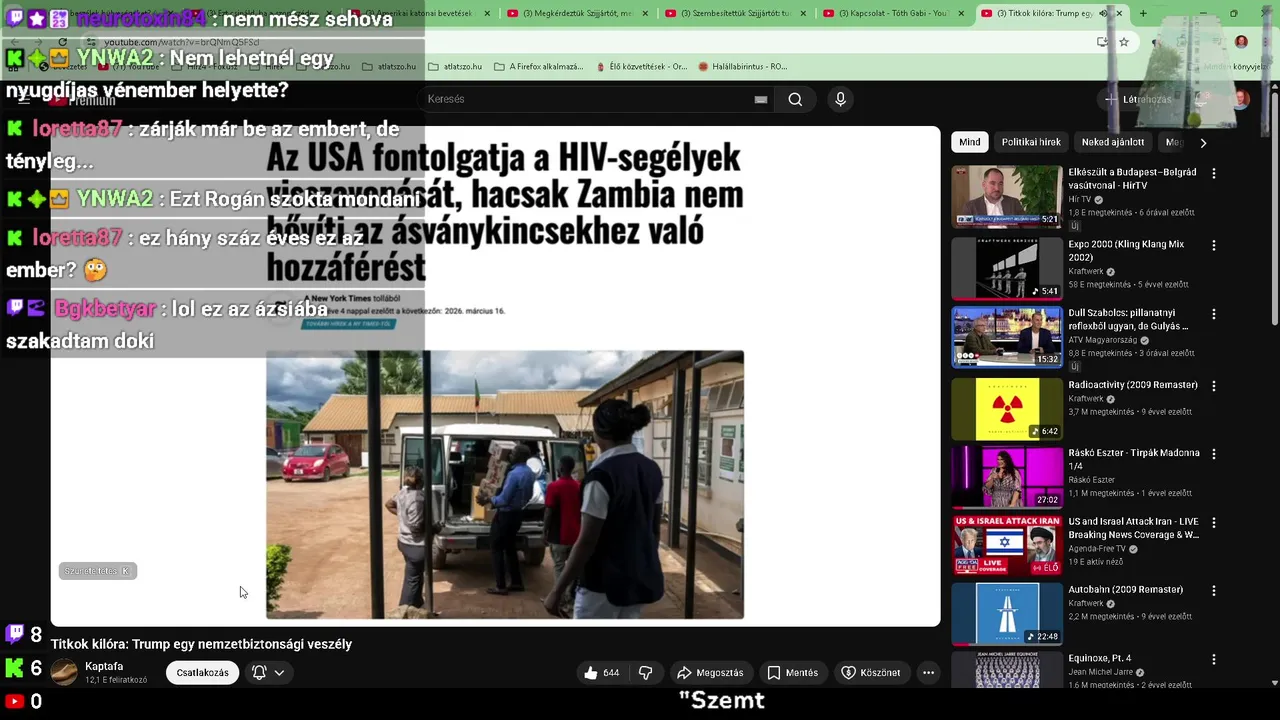The height and width of the screenshot is (720, 1280).
Task: Open options menu for Radioactivity video
Action: point(1214,385)
